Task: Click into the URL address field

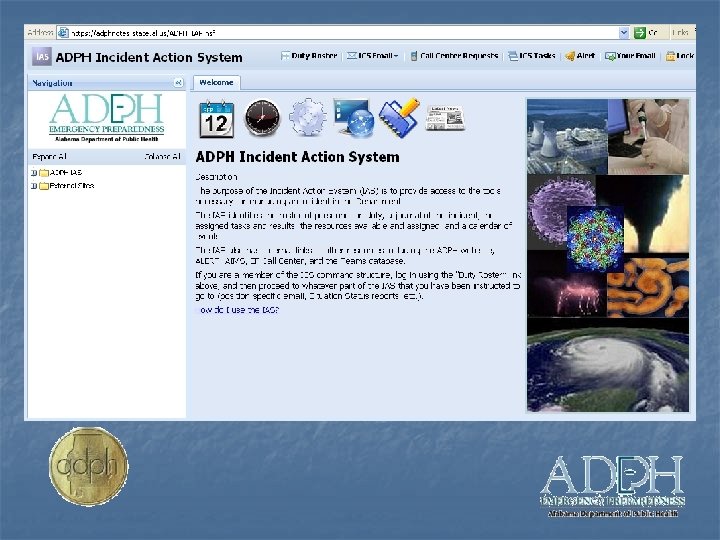Action: click(x=344, y=33)
